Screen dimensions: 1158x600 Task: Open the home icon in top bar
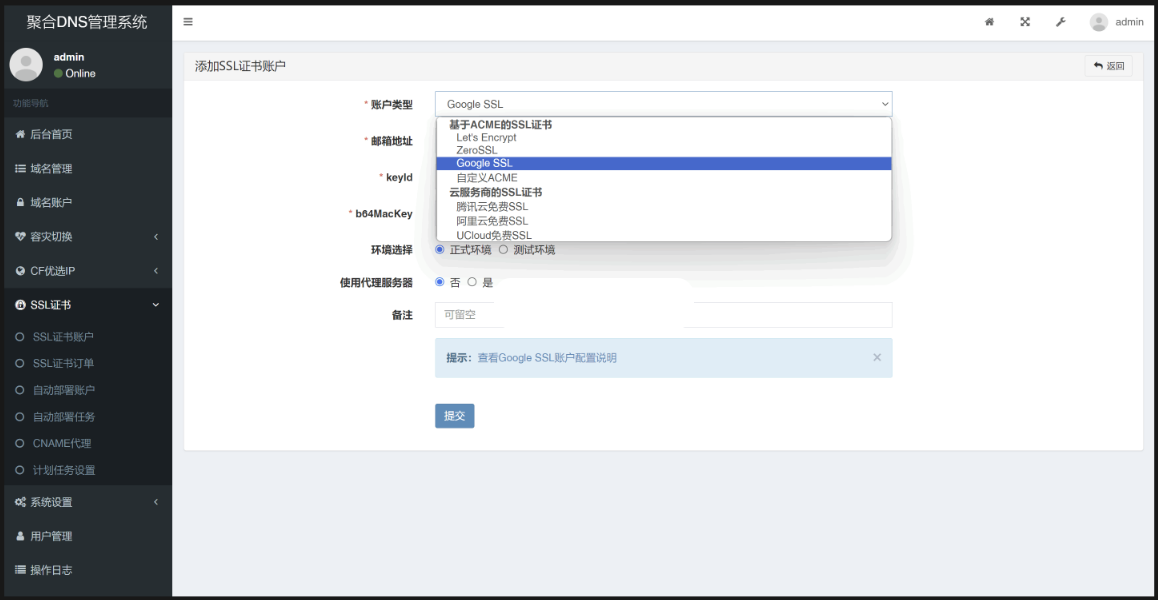pyautogui.click(x=989, y=22)
